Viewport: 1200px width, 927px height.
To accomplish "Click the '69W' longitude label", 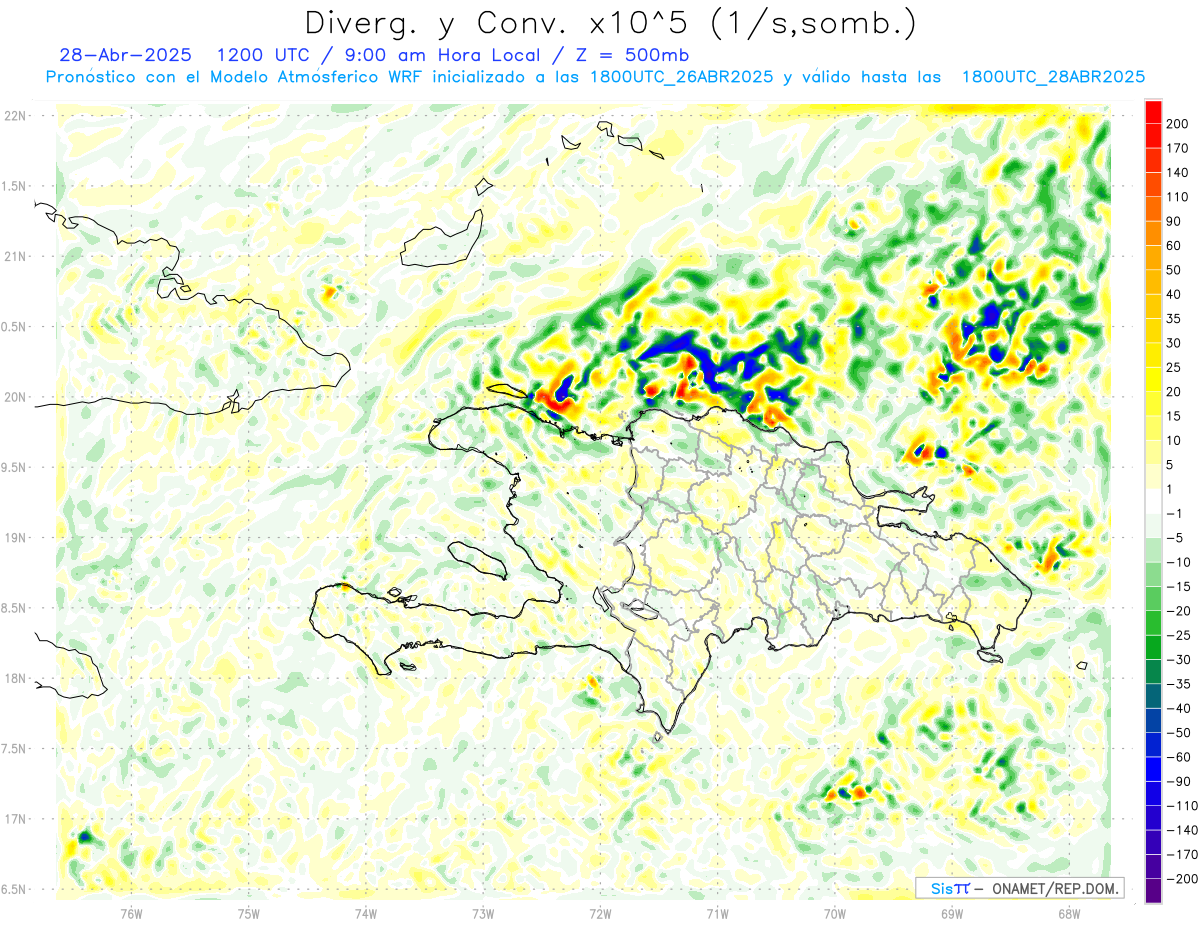I will point(952,913).
